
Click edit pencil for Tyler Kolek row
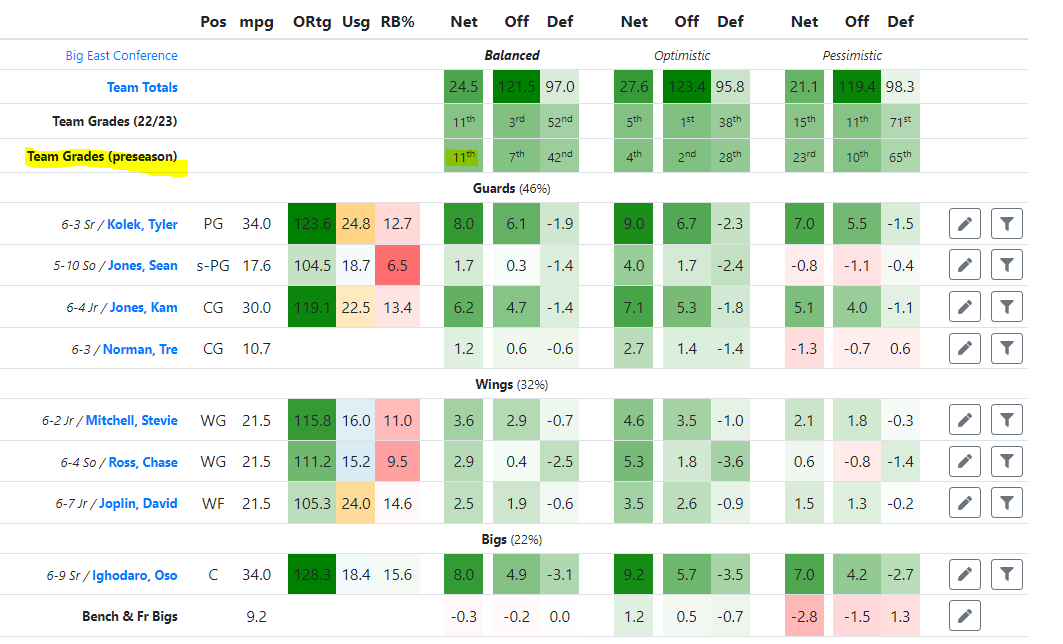(x=965, y=224)
